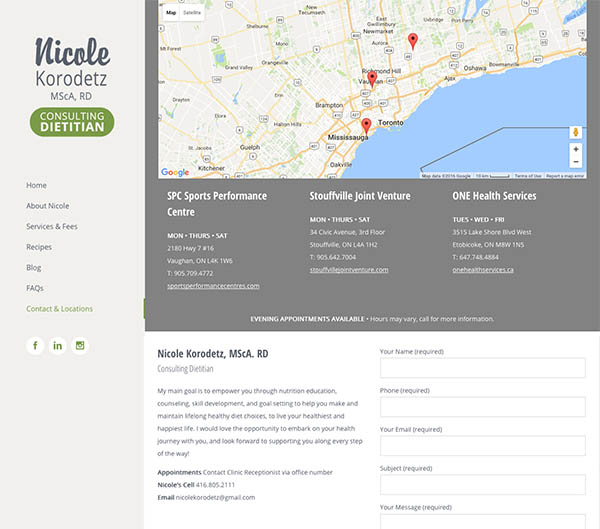This screenshot has width=600, height=529.
Task: Open the Facebook social icon
Action: click(x=35, y=346)
